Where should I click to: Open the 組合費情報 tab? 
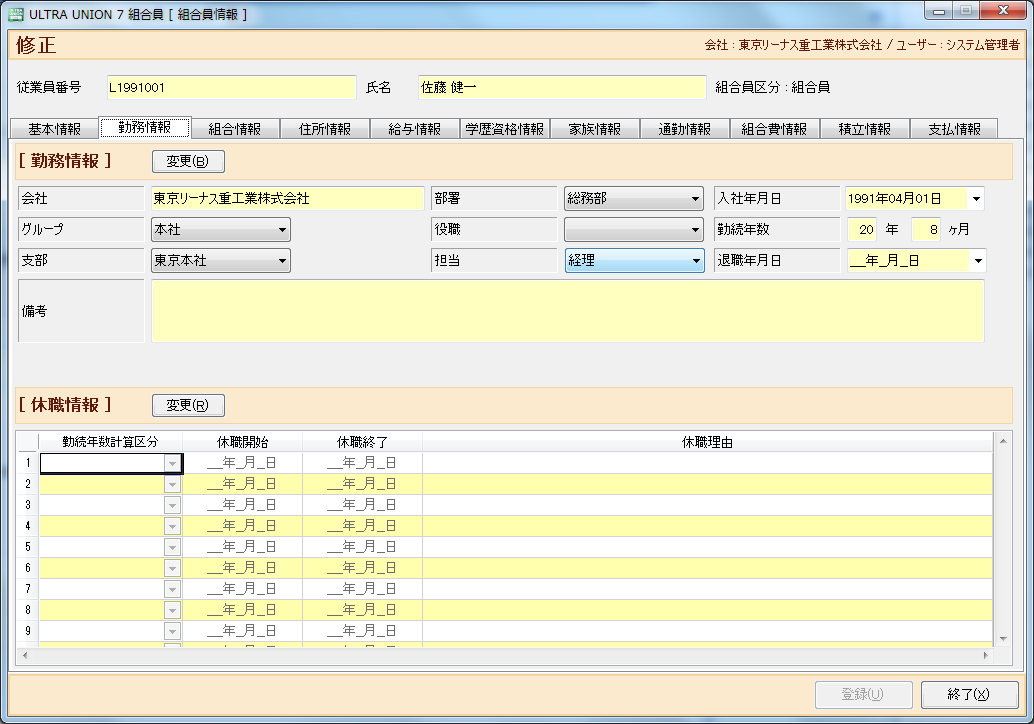pyautogui.click(x=774, y=129)
